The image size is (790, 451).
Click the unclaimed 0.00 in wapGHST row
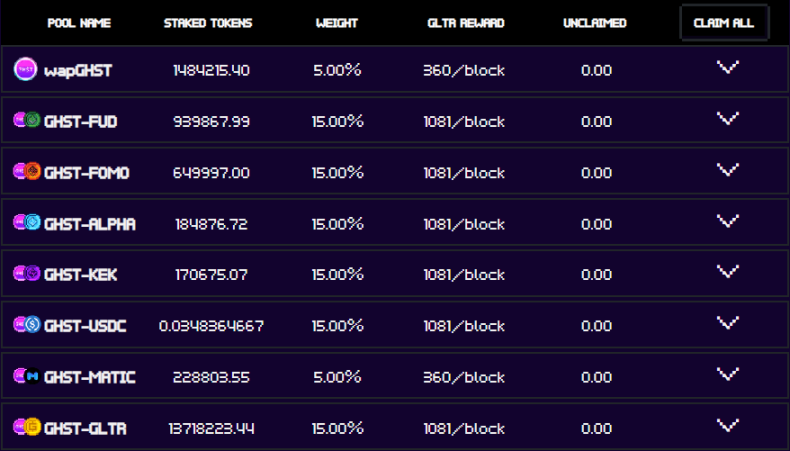[597, 70]
